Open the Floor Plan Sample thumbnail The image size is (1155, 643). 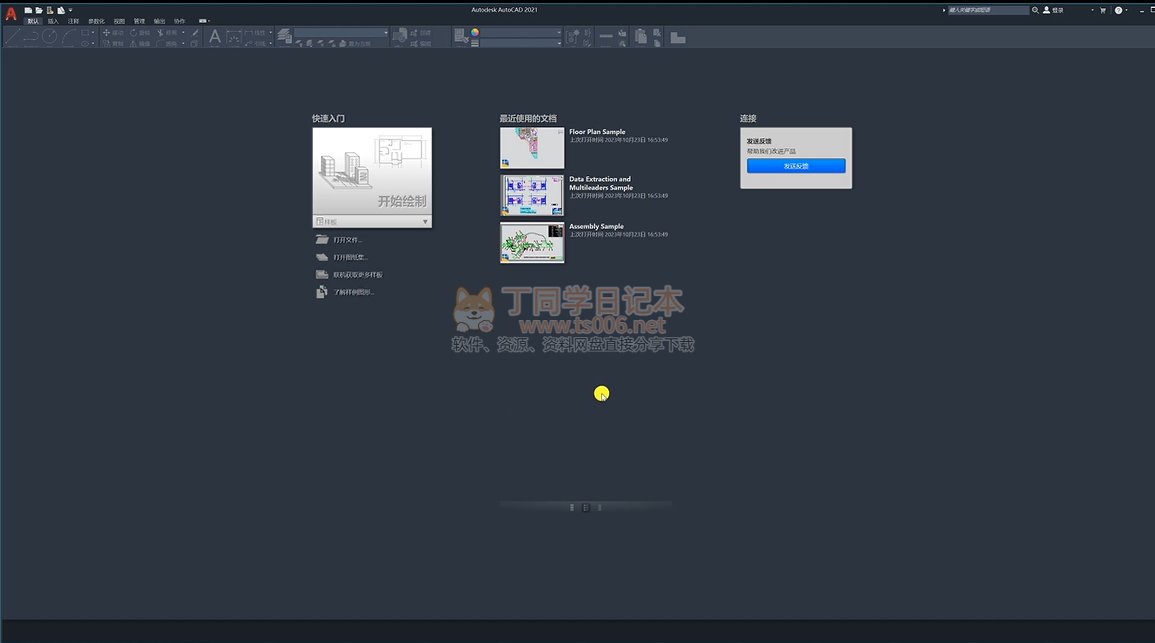pyautogui.click(x=532, y=148)
